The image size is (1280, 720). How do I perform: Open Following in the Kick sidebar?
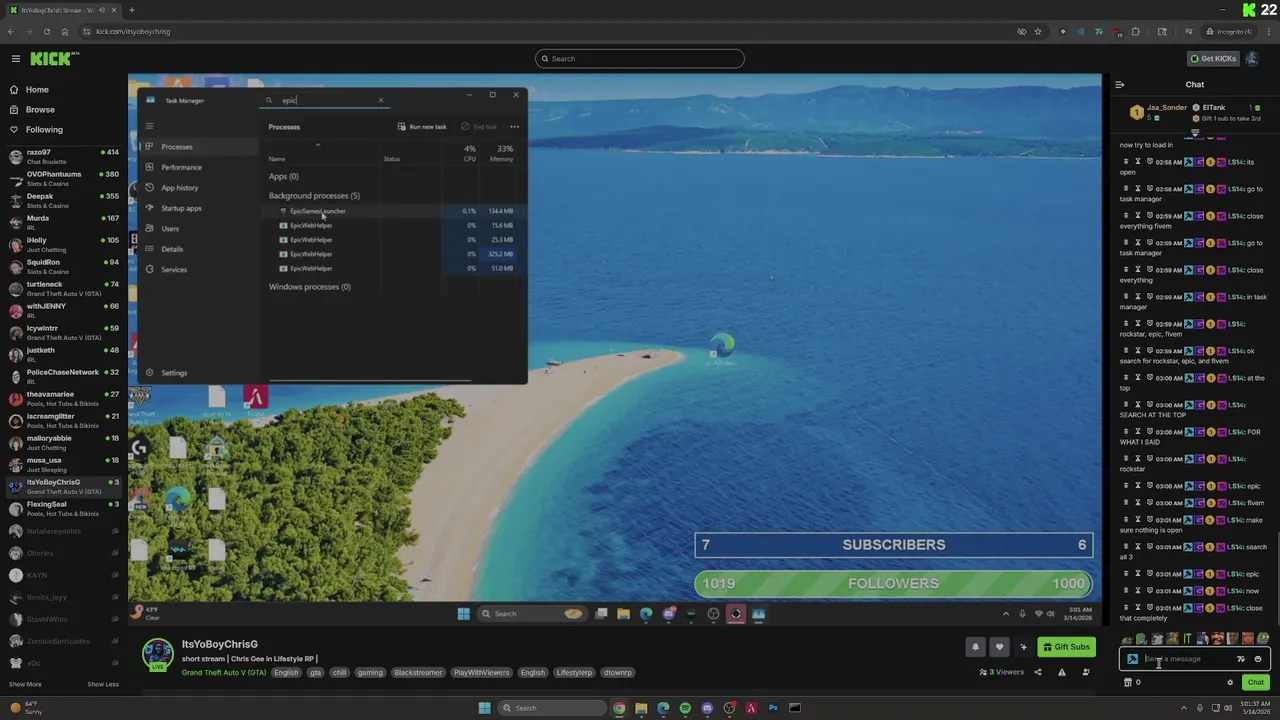tap(44, 130)
